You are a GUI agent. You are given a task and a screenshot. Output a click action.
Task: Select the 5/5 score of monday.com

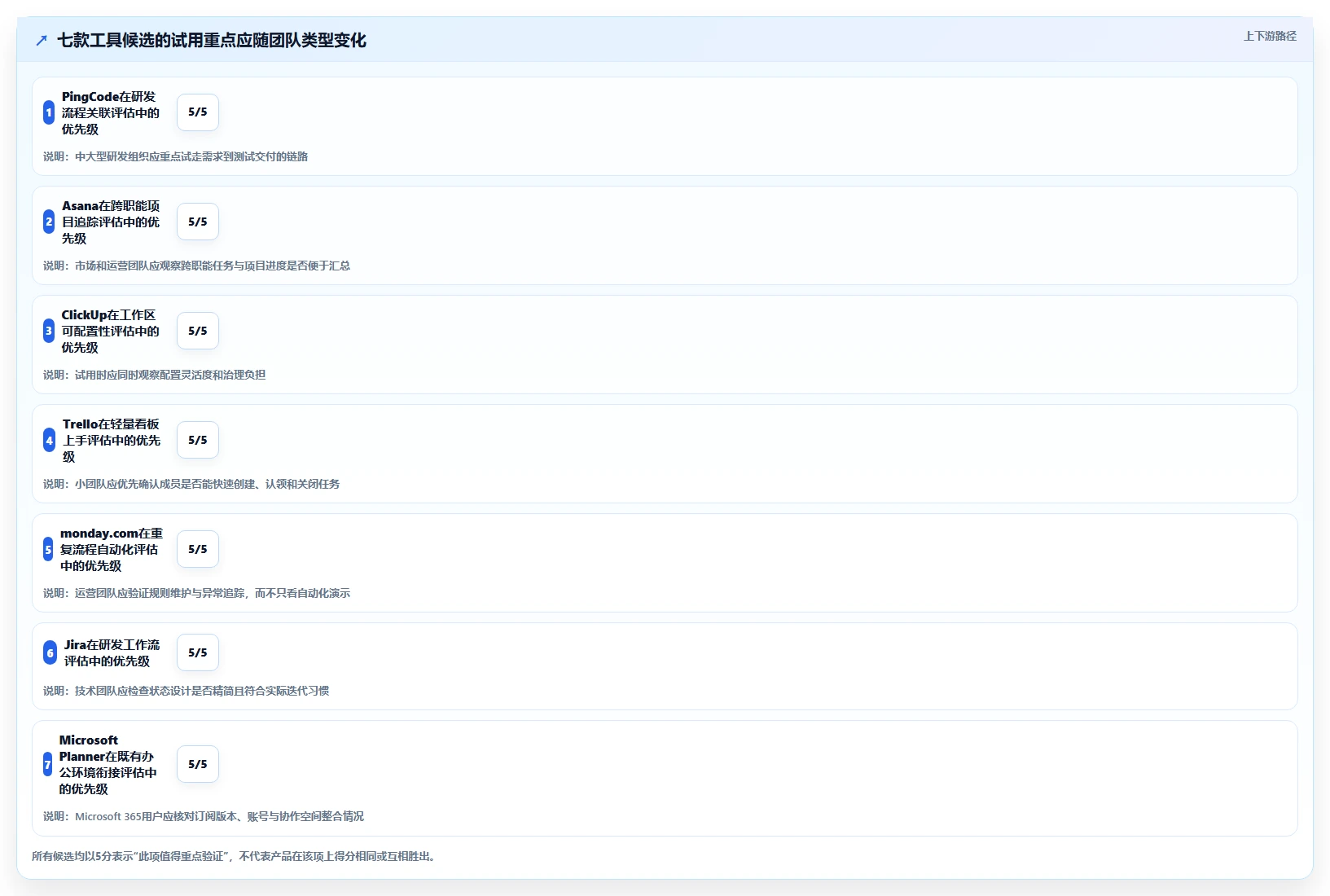click(198, 549)
